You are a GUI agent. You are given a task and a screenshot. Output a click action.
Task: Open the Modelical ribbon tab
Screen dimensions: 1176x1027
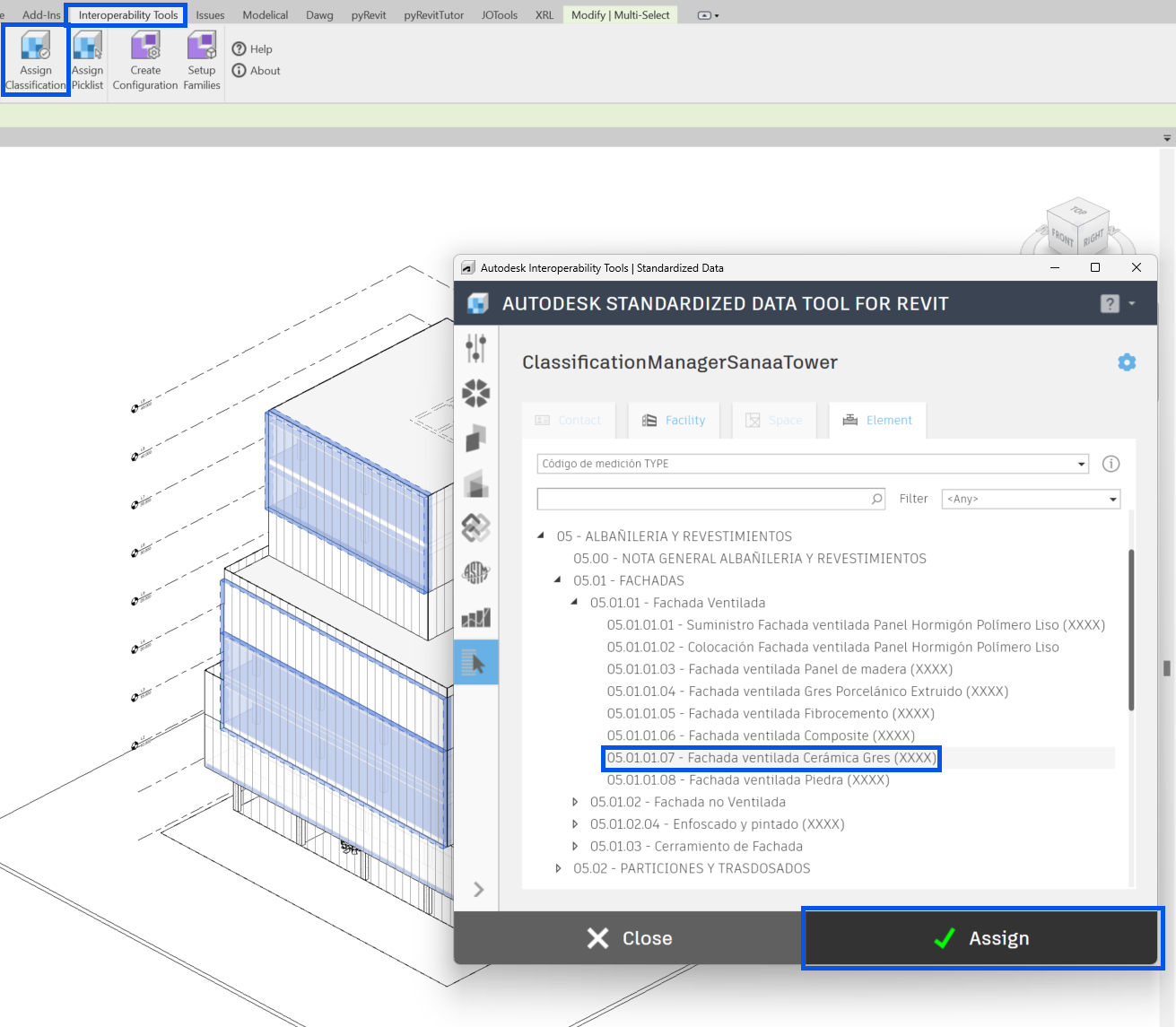click(x=266, y=14)
